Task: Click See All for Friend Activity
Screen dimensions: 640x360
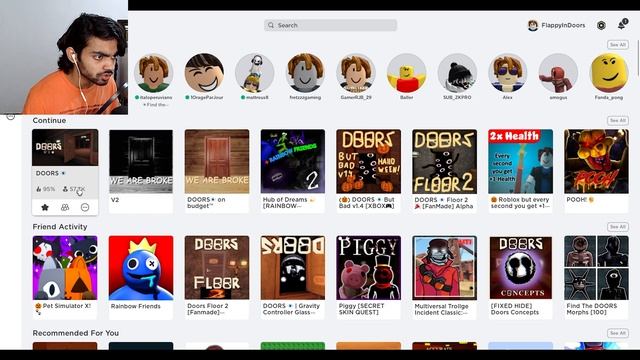Action: point(618,227)
